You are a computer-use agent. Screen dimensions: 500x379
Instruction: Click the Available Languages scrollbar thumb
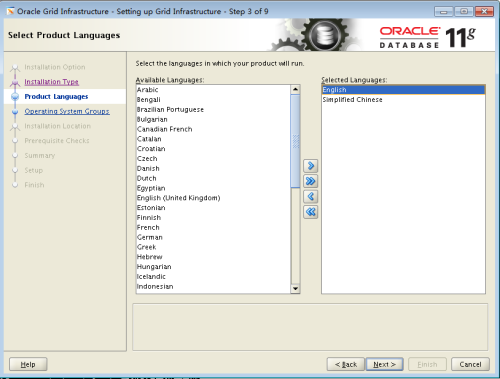coord(295,141)
